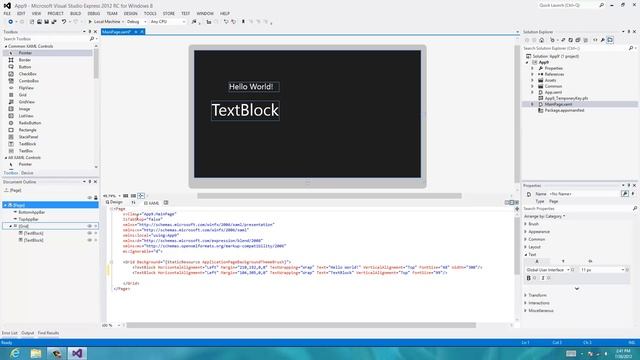The height and width of the screenshot is (360, 640).
Task: Select the Button control in Toolbox
Action: click(24, 67)
